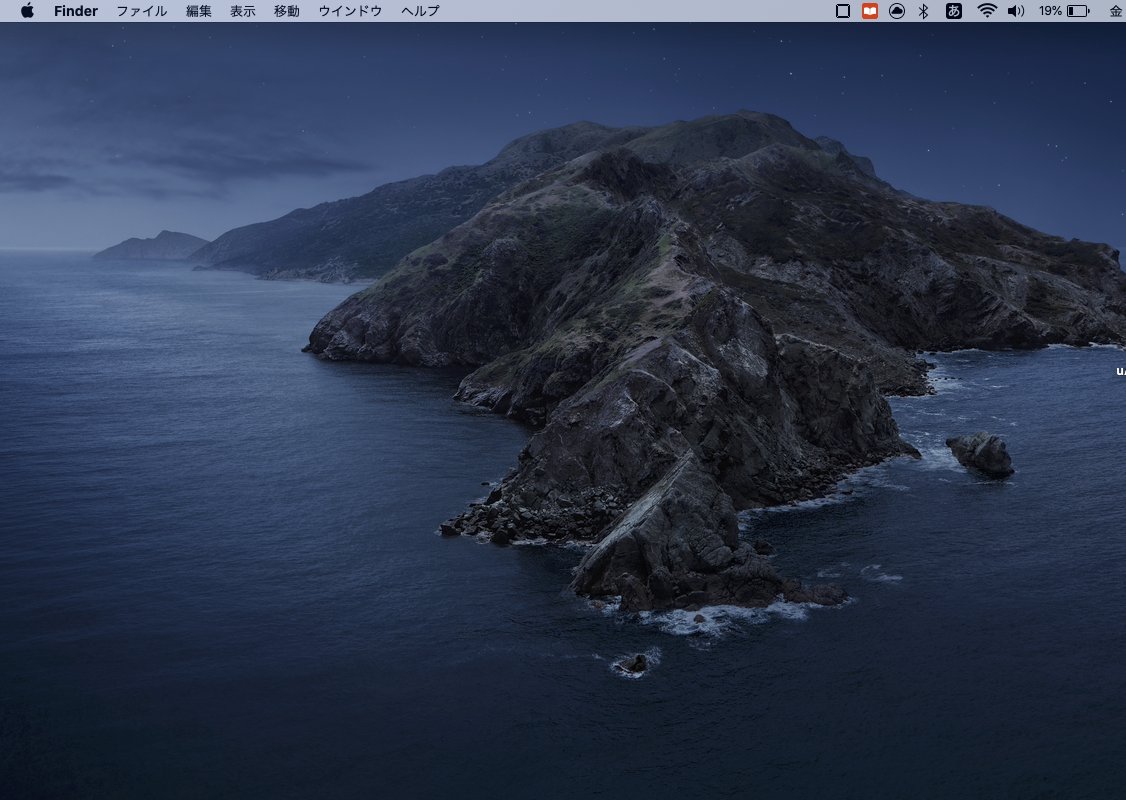
Task: Open the ファイル menu
Action: [142, 11]
